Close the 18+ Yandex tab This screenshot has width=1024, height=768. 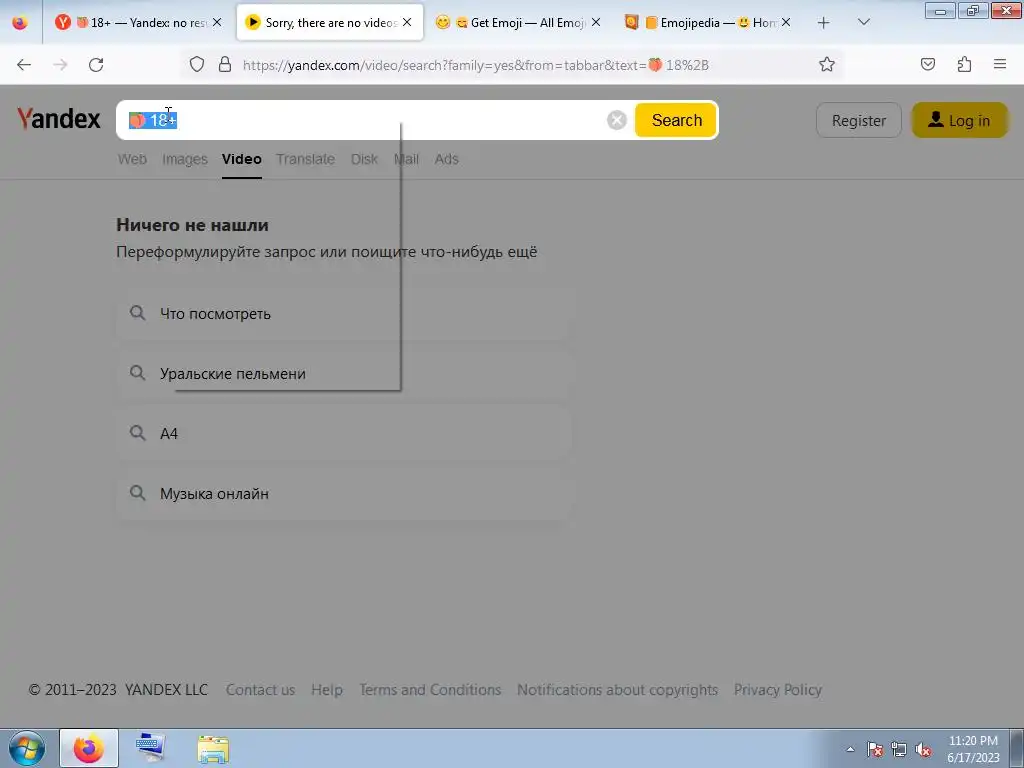point(217,22)
